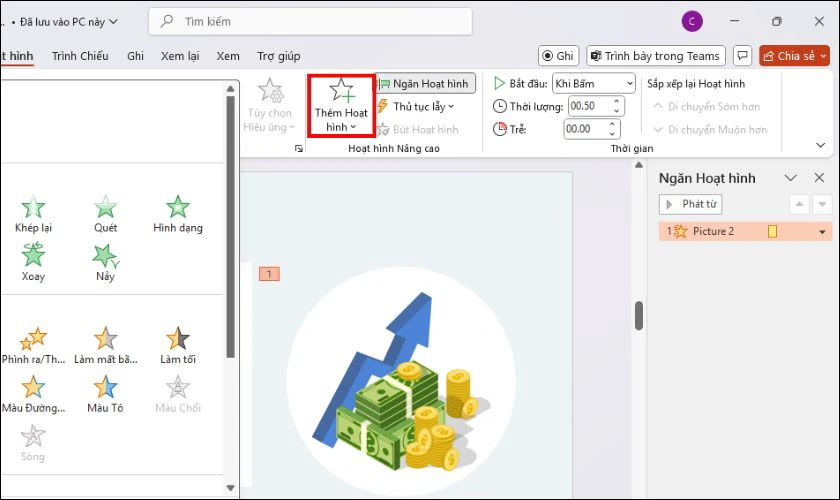Open the Trình Chiếu tab
The image size is (840, 500).
point(80,56)
